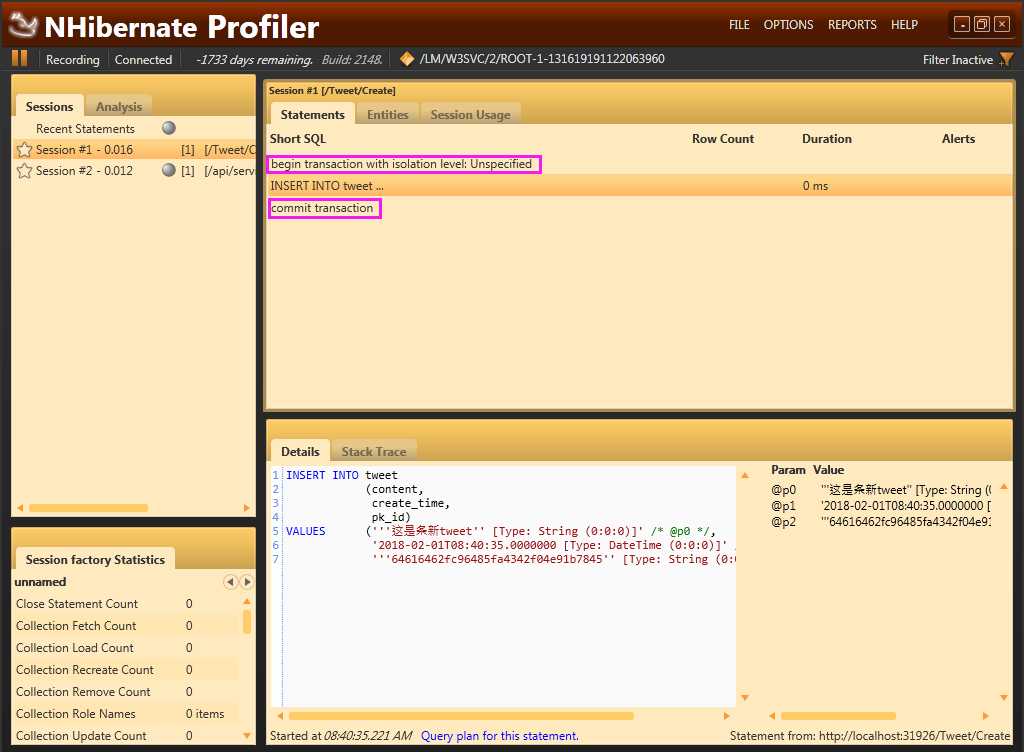
Task: Click the Sessions list horizontal scrollbar
Action: (88, 508)
